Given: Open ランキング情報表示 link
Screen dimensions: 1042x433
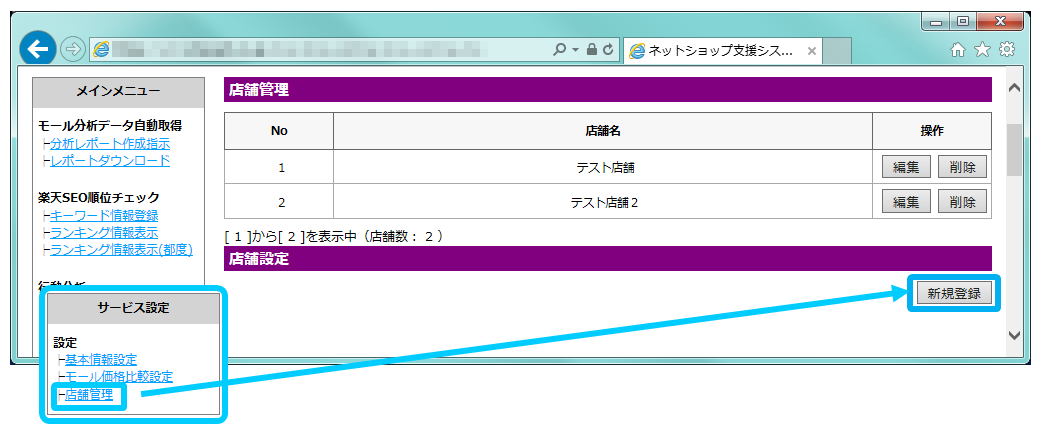Looking at the screenshot, I should point(104,232).
